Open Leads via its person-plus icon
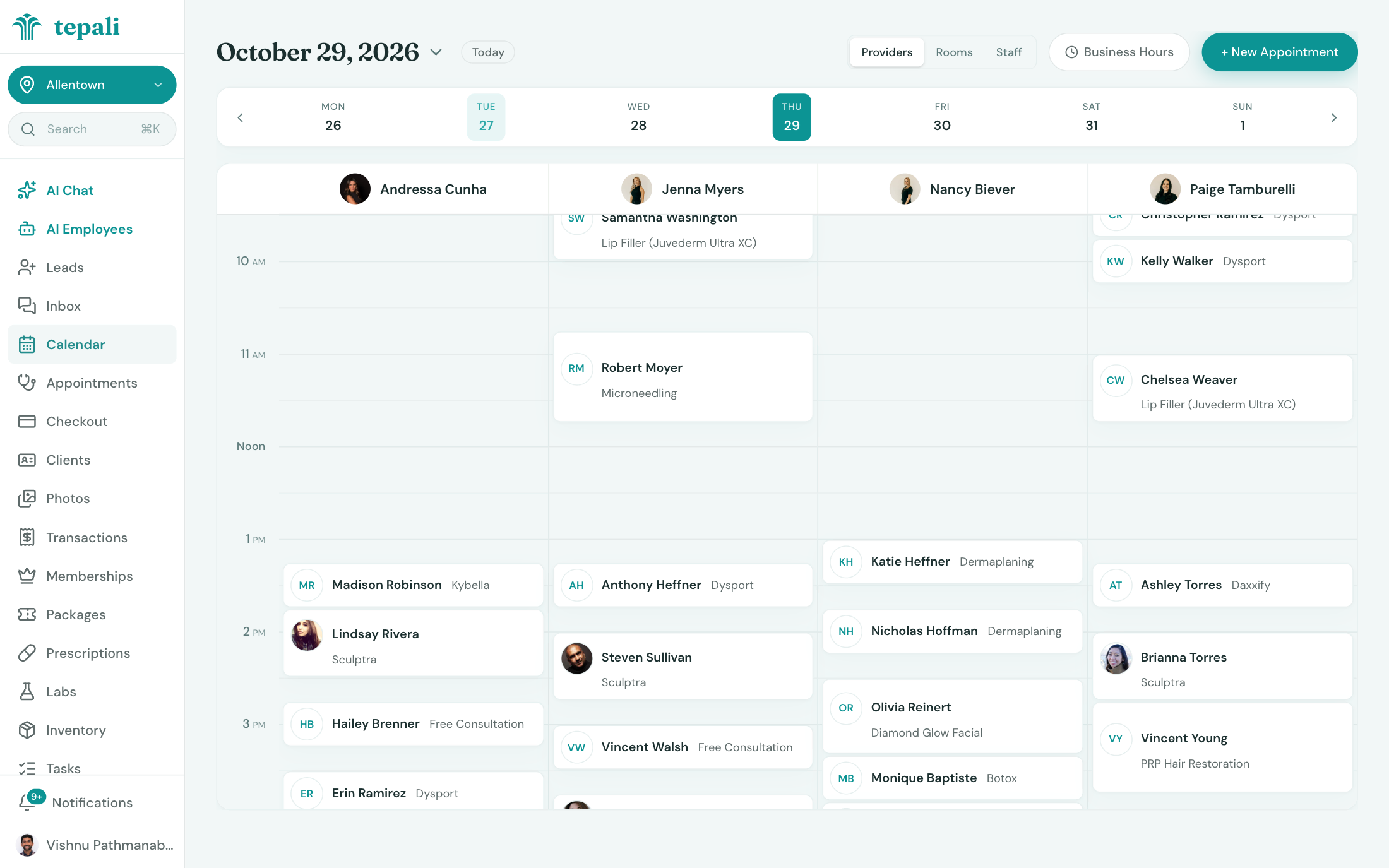This screenshot has height=868, width=1389. coord(27,267)
